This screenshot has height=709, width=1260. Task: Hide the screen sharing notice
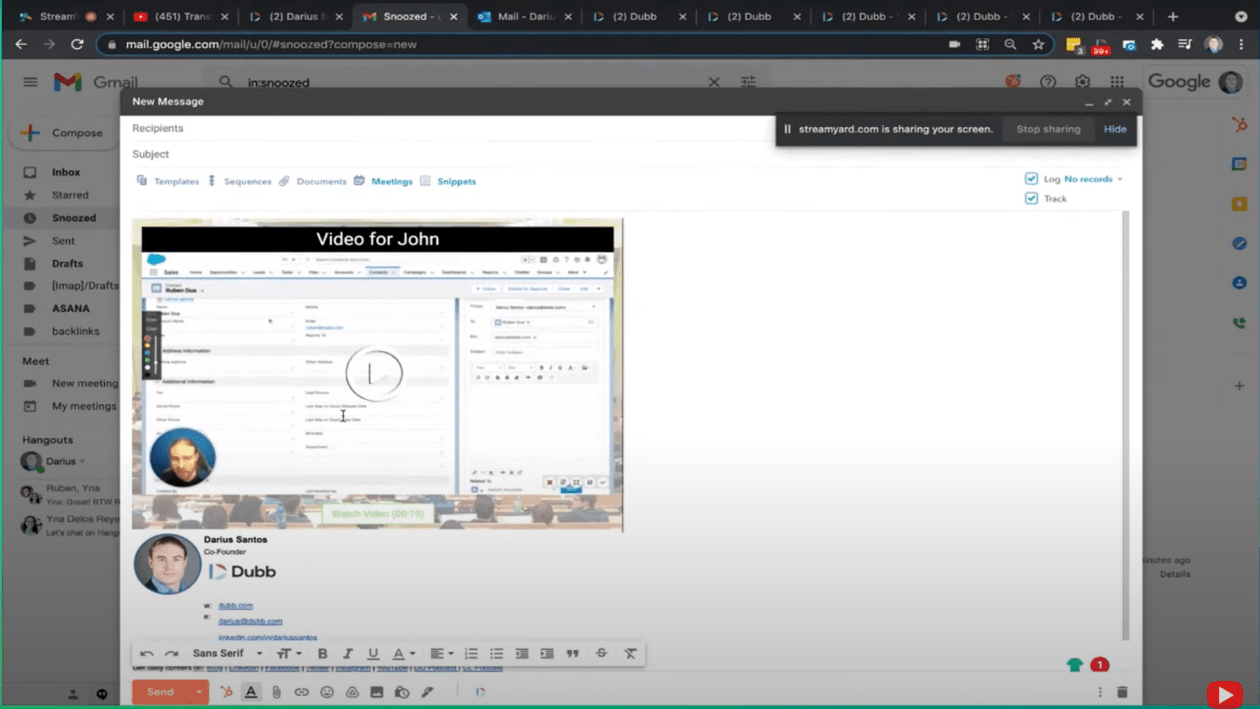coord(1115,129)
